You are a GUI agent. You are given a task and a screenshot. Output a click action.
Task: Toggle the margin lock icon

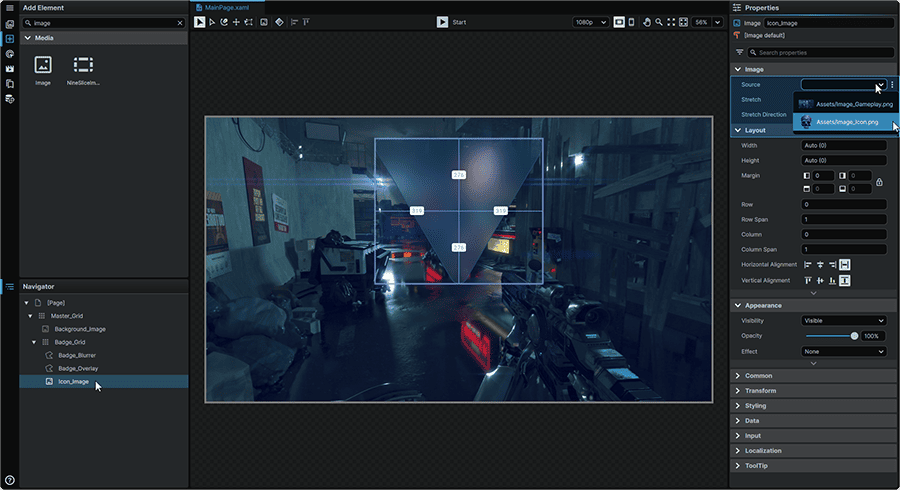[x=879, y=182]
